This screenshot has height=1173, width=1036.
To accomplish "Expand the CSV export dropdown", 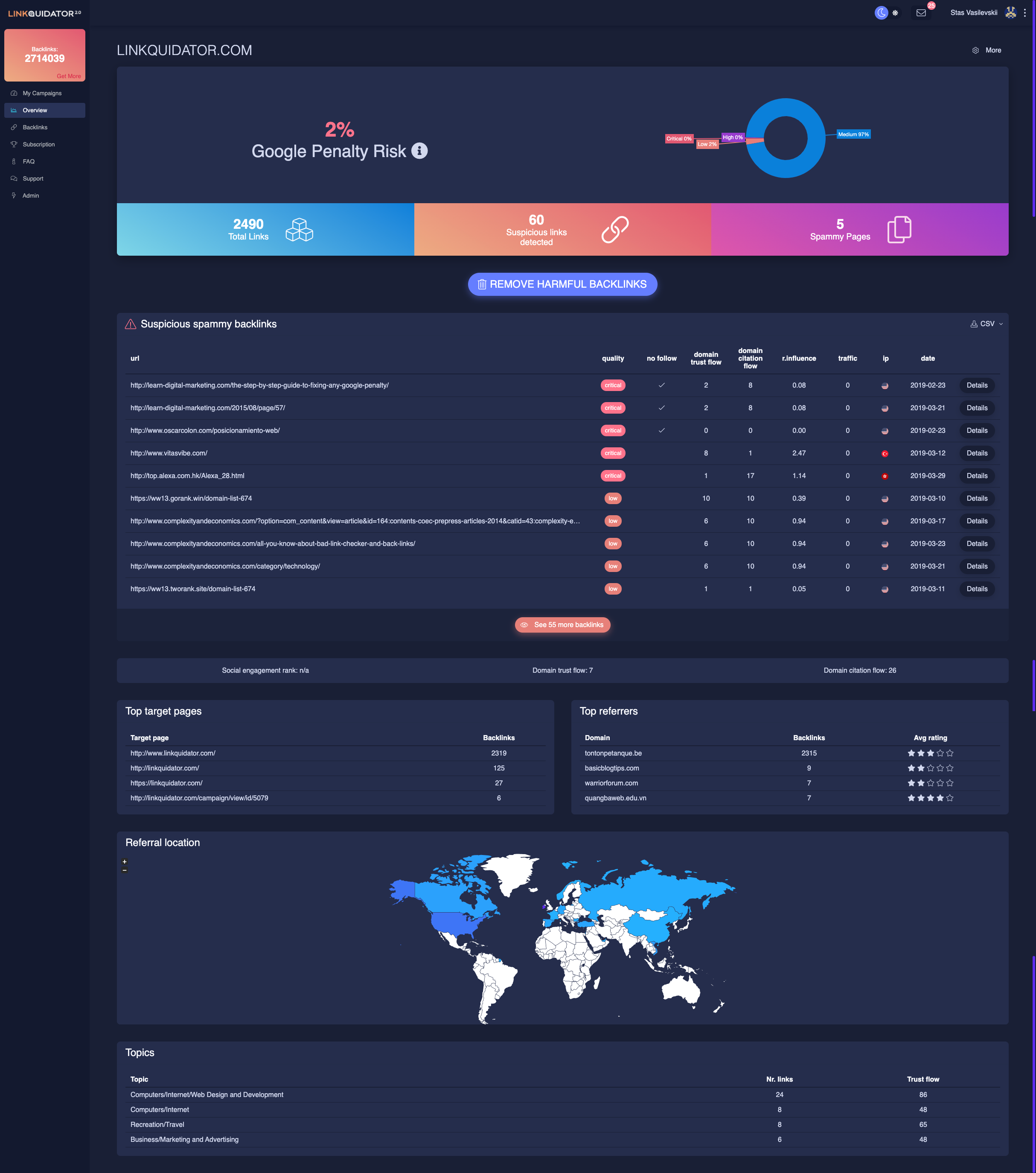I will tap(987, 324).
